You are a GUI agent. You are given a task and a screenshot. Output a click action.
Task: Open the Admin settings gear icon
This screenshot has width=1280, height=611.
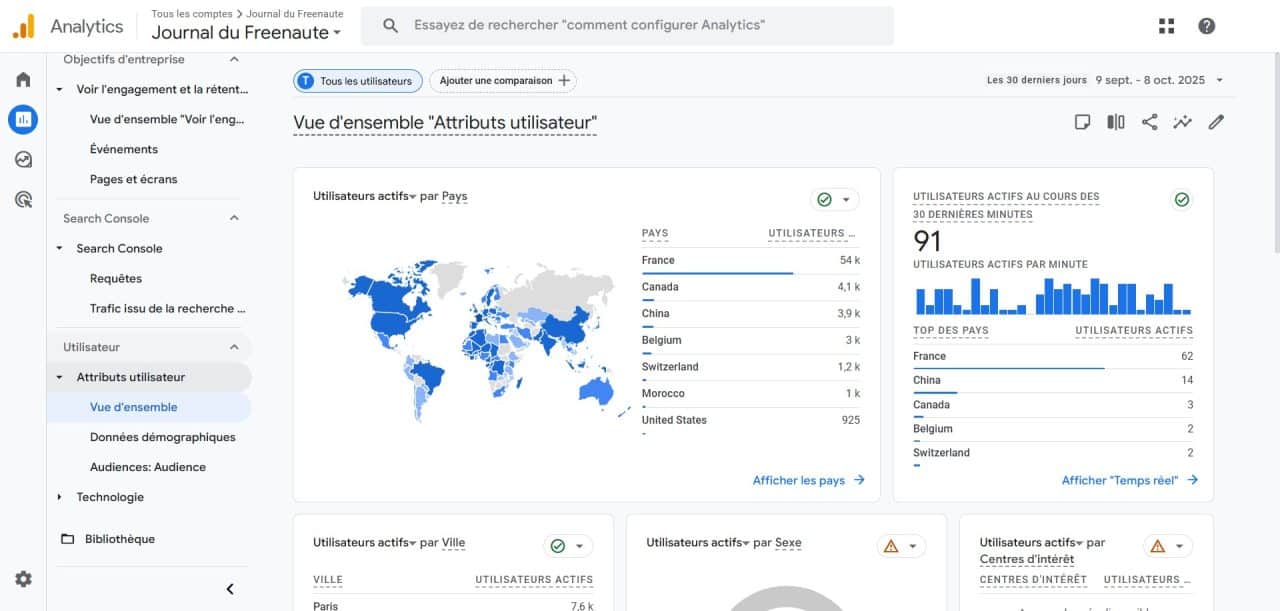[23, 579]
